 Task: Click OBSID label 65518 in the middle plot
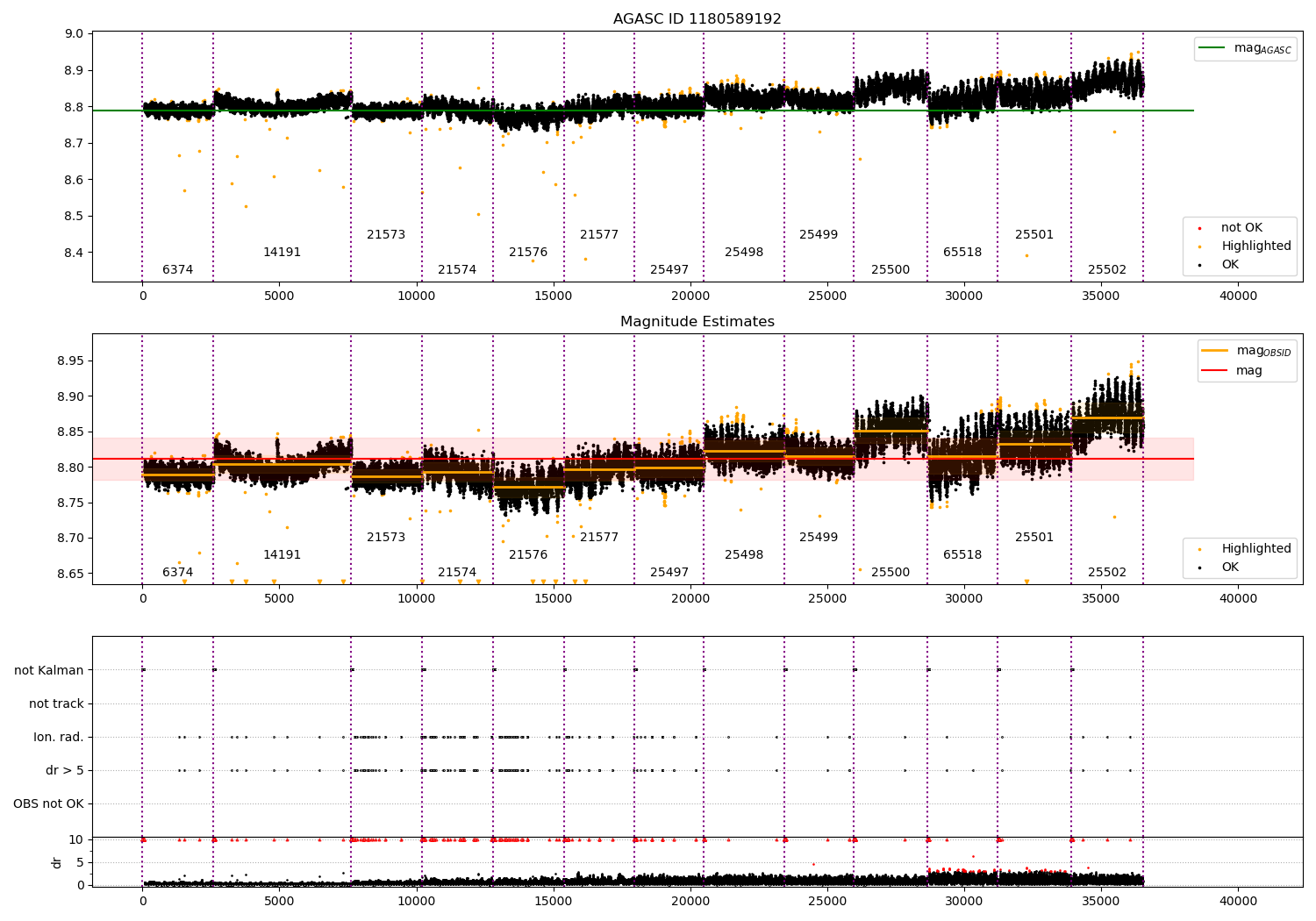click(x=962, y=555)
